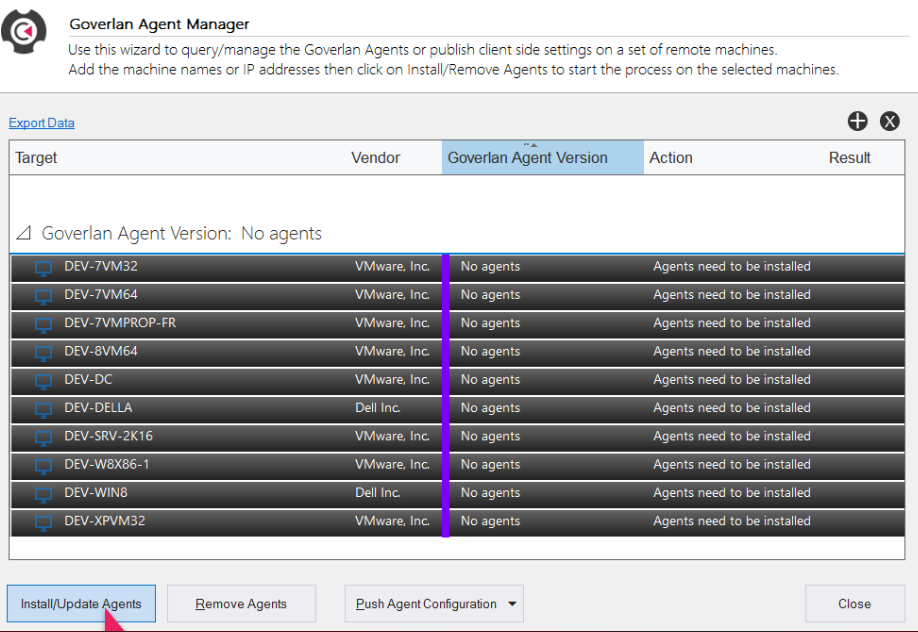
Task: Click the computer icon for DEV-W8X86-1
Action: point(43,467)
